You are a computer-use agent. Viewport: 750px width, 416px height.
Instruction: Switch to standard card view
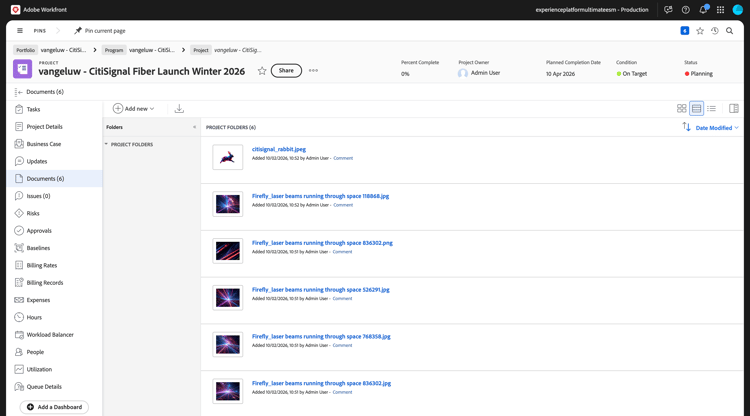point(696,109)
